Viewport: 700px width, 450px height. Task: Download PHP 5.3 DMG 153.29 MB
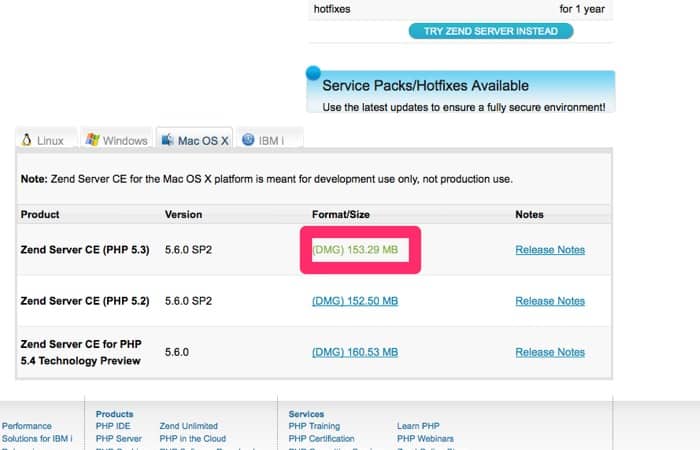click(355, 250)
